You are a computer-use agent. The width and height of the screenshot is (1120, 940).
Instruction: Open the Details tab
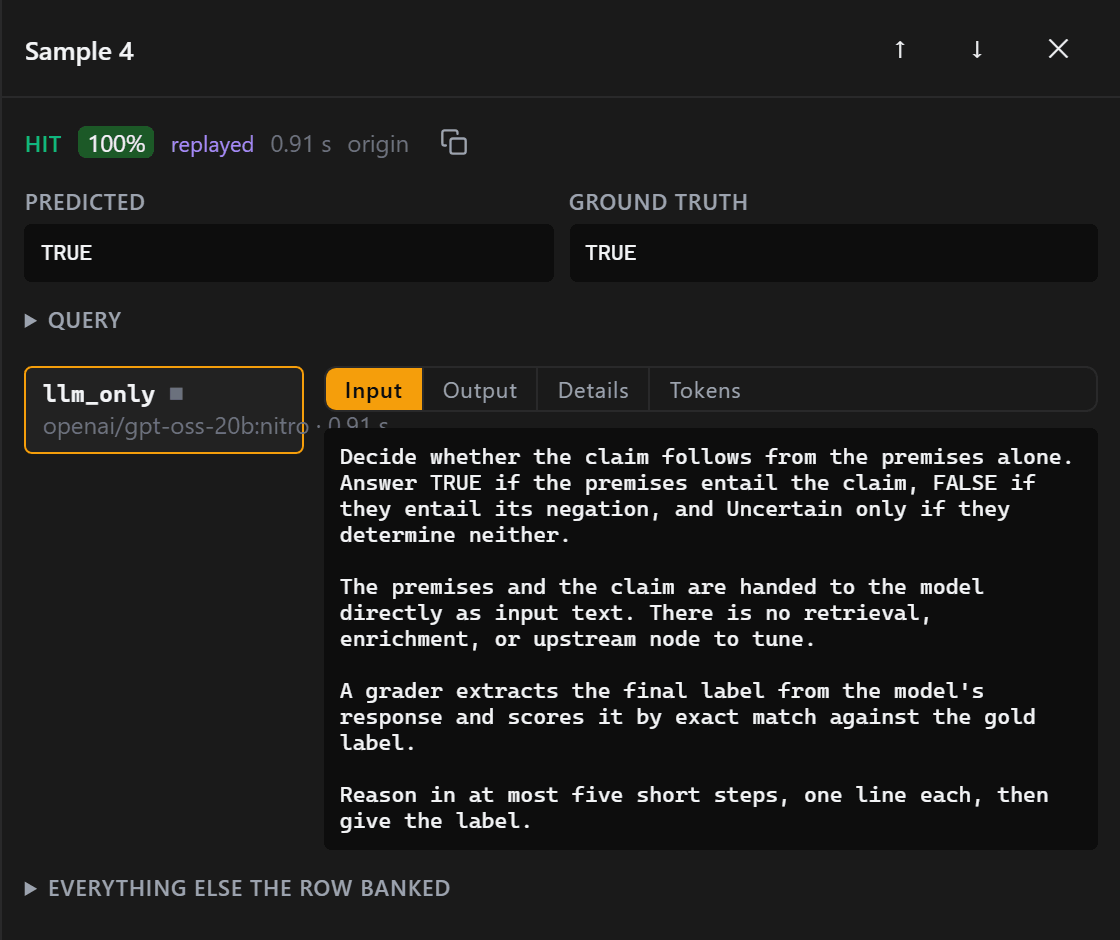593,390
